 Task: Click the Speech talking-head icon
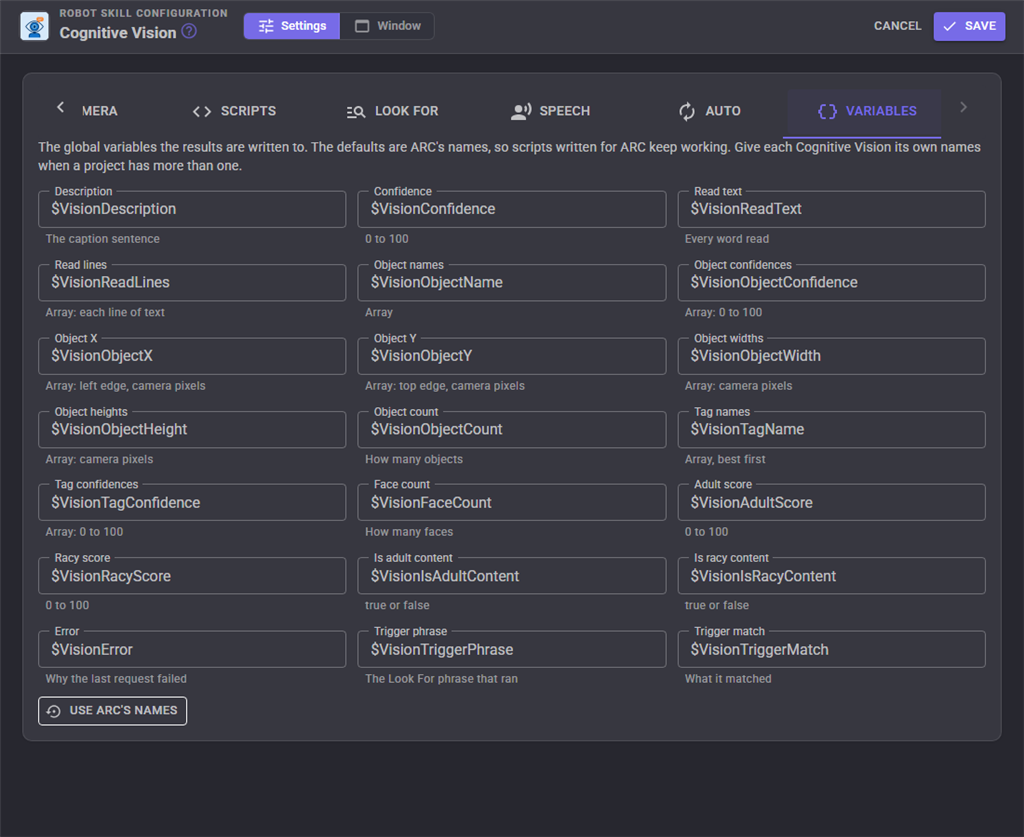click(x=521, y=112)
